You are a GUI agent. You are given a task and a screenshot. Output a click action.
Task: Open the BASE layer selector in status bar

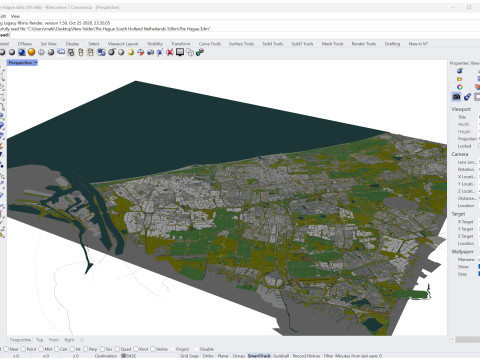131,356
